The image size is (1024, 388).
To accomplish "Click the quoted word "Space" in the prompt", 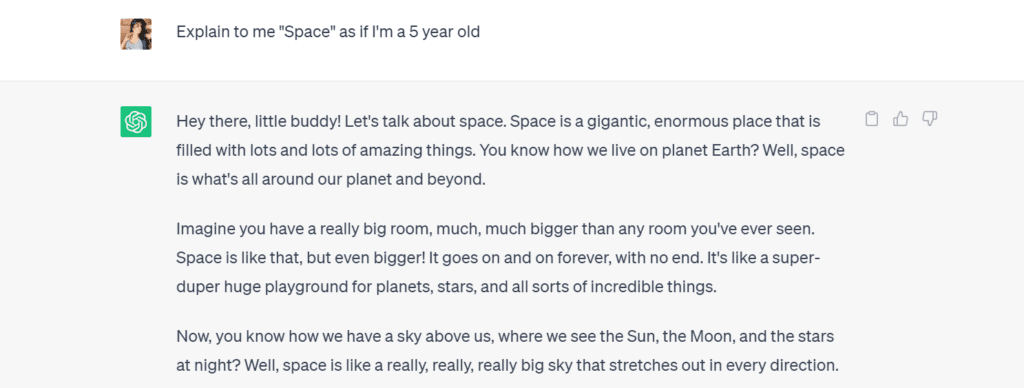I will click(x=306, y=32).
